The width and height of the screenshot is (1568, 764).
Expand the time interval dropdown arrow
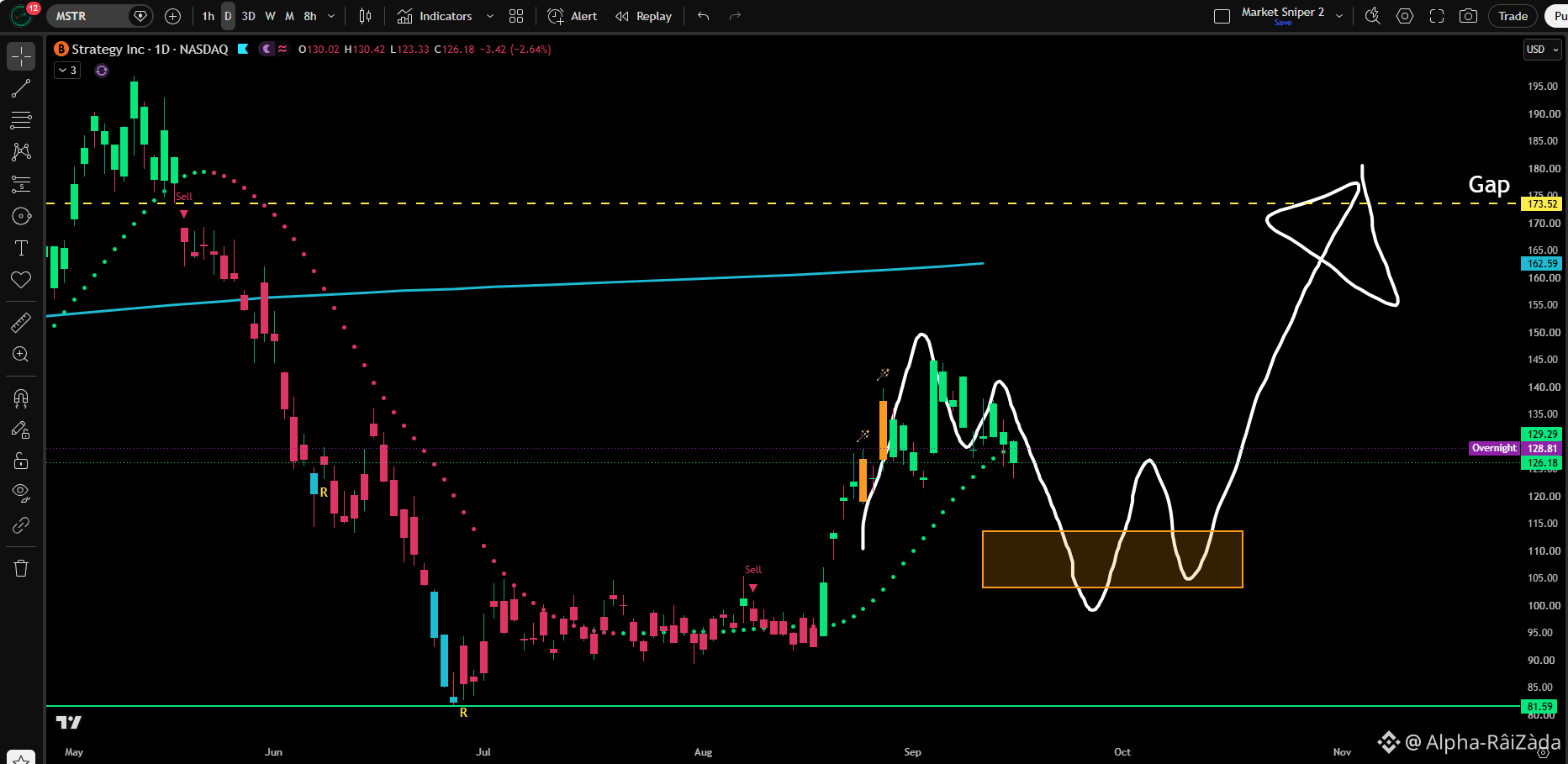point(331,16)
